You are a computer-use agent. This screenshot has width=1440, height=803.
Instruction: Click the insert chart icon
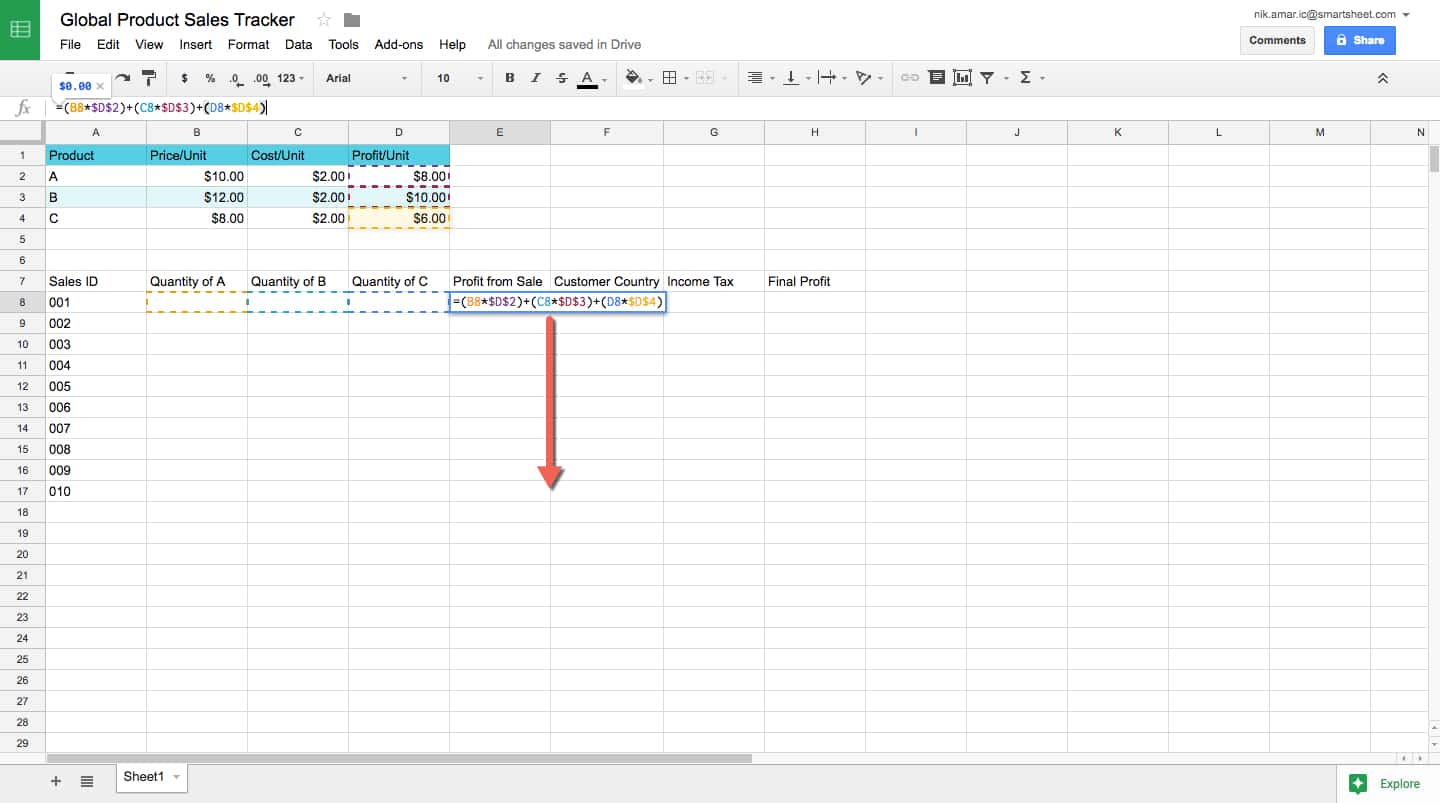coord(962,78)
